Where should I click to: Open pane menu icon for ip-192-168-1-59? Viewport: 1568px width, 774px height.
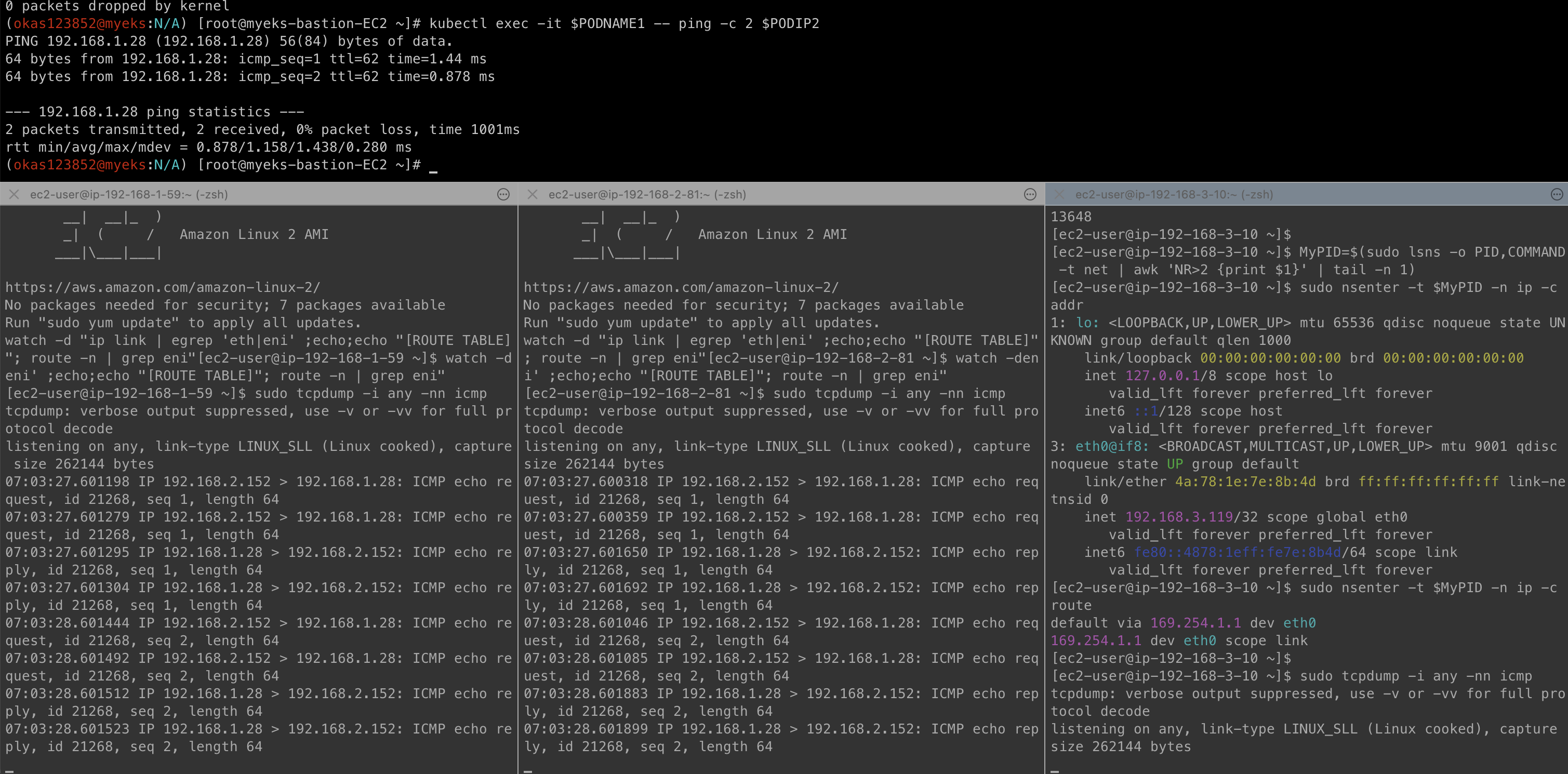(x=503, y=194)
